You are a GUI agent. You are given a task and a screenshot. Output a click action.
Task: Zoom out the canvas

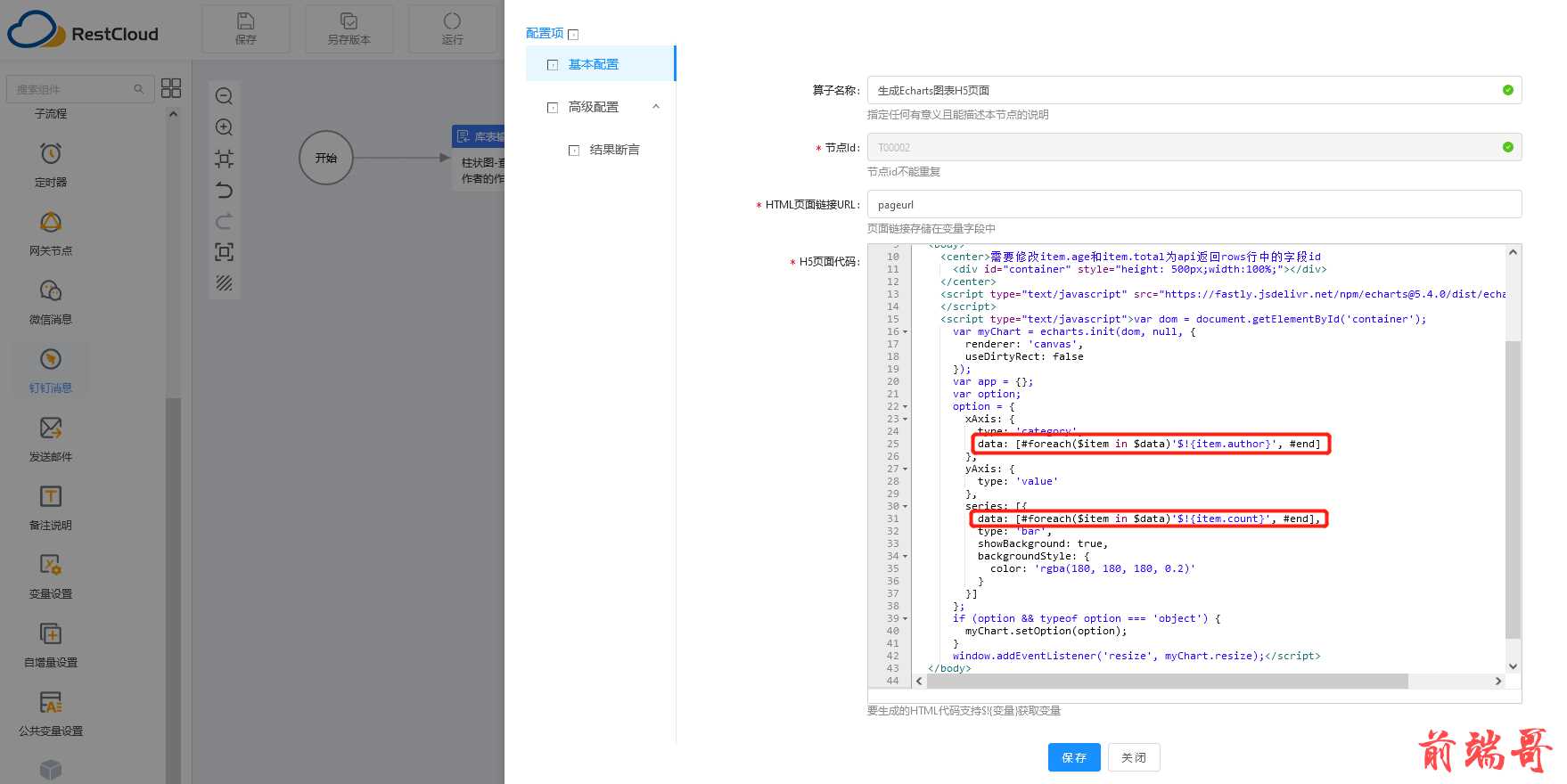point(225,96)
